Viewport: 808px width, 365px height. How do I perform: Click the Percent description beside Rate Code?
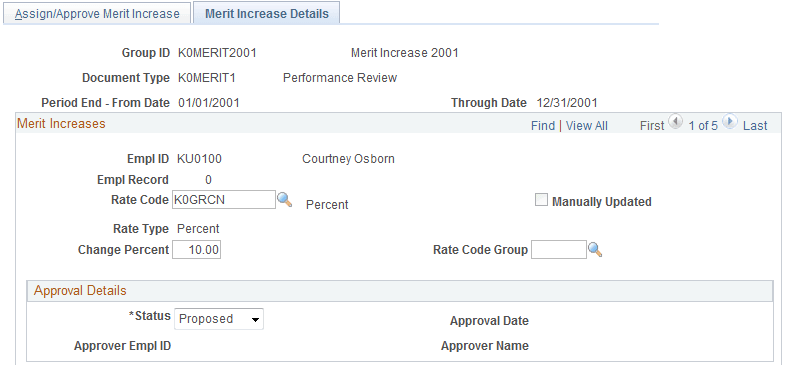pyautogui.click(x=327, y=205)
